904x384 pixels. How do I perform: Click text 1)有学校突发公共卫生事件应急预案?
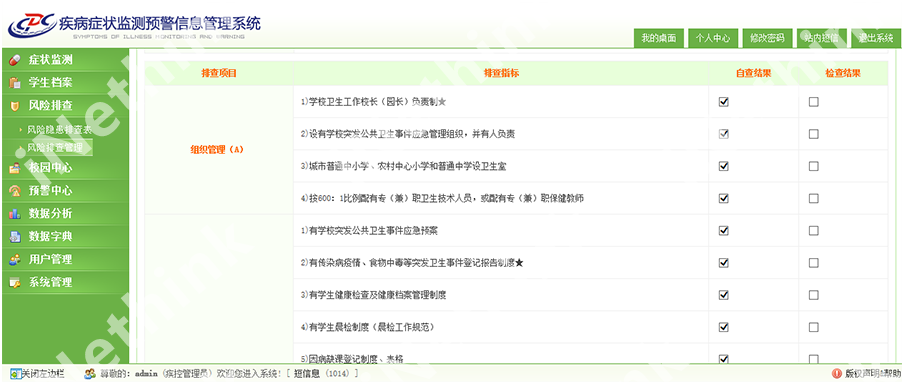tap(369, 231)
